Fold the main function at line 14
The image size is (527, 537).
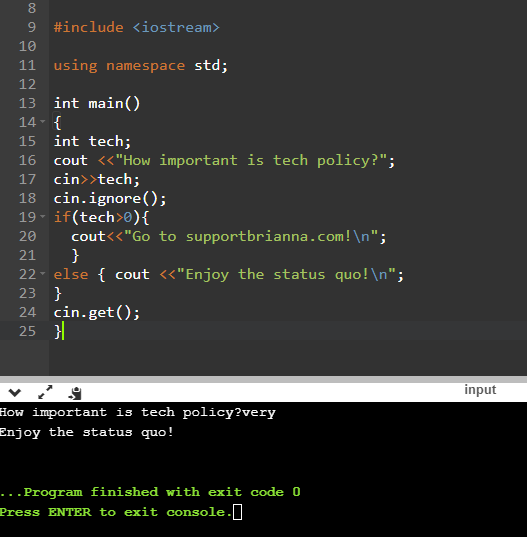[x=42, y=121]
